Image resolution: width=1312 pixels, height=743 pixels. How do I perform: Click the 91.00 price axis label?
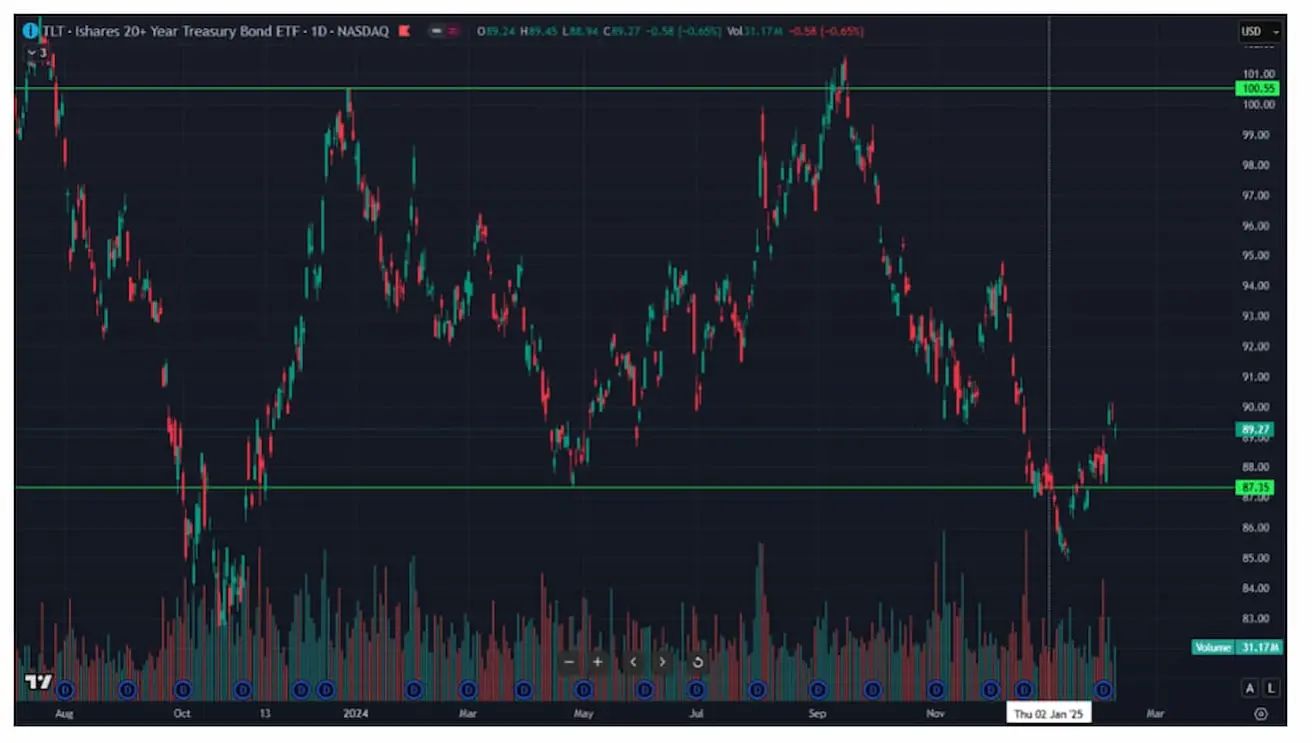1258,377
